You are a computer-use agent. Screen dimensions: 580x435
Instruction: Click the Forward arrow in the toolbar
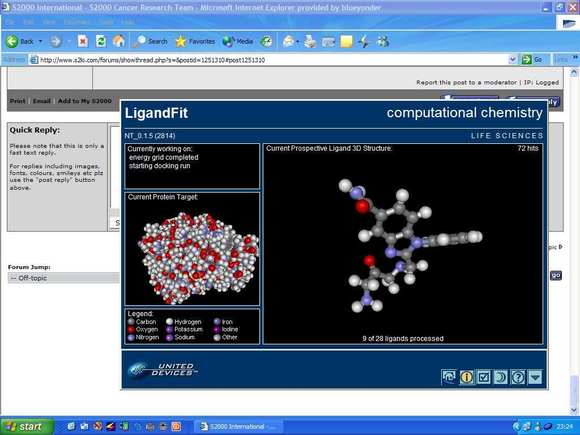(x=55, y=41)
